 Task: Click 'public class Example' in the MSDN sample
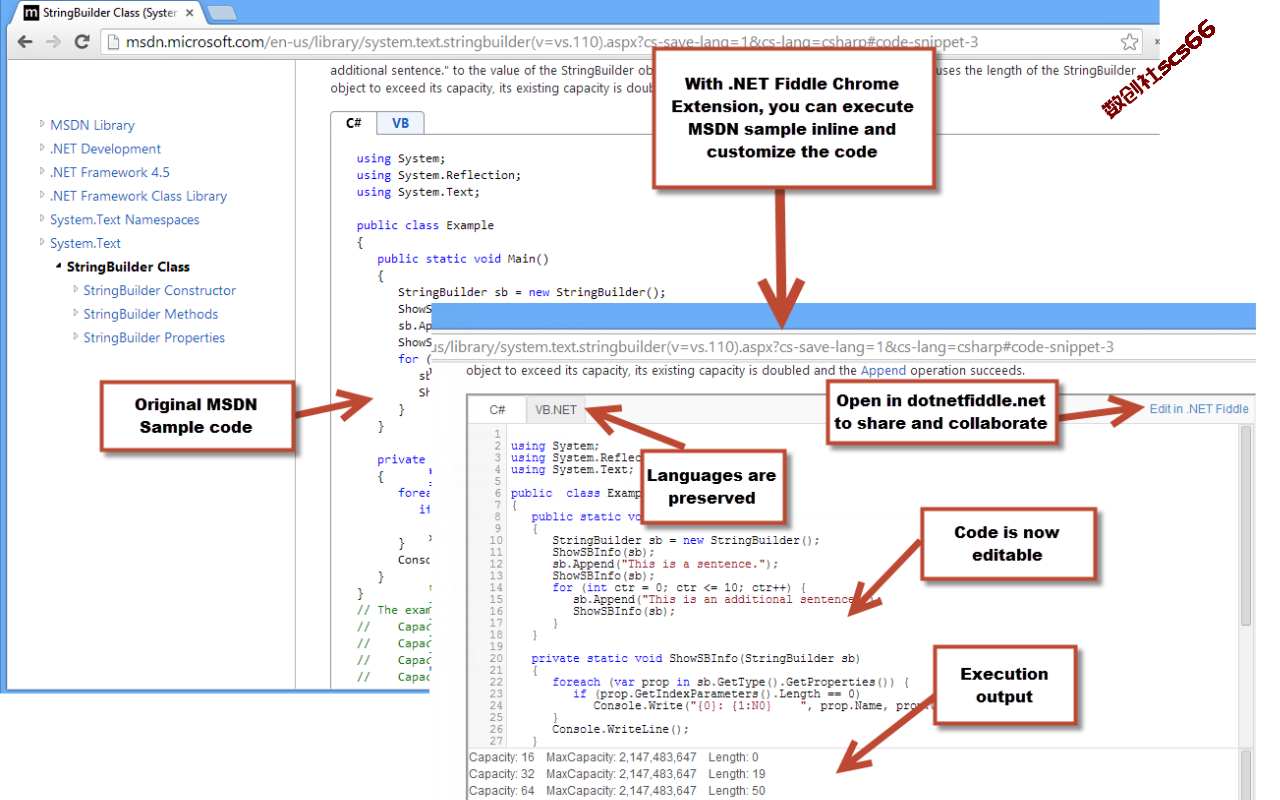[425, 225]
